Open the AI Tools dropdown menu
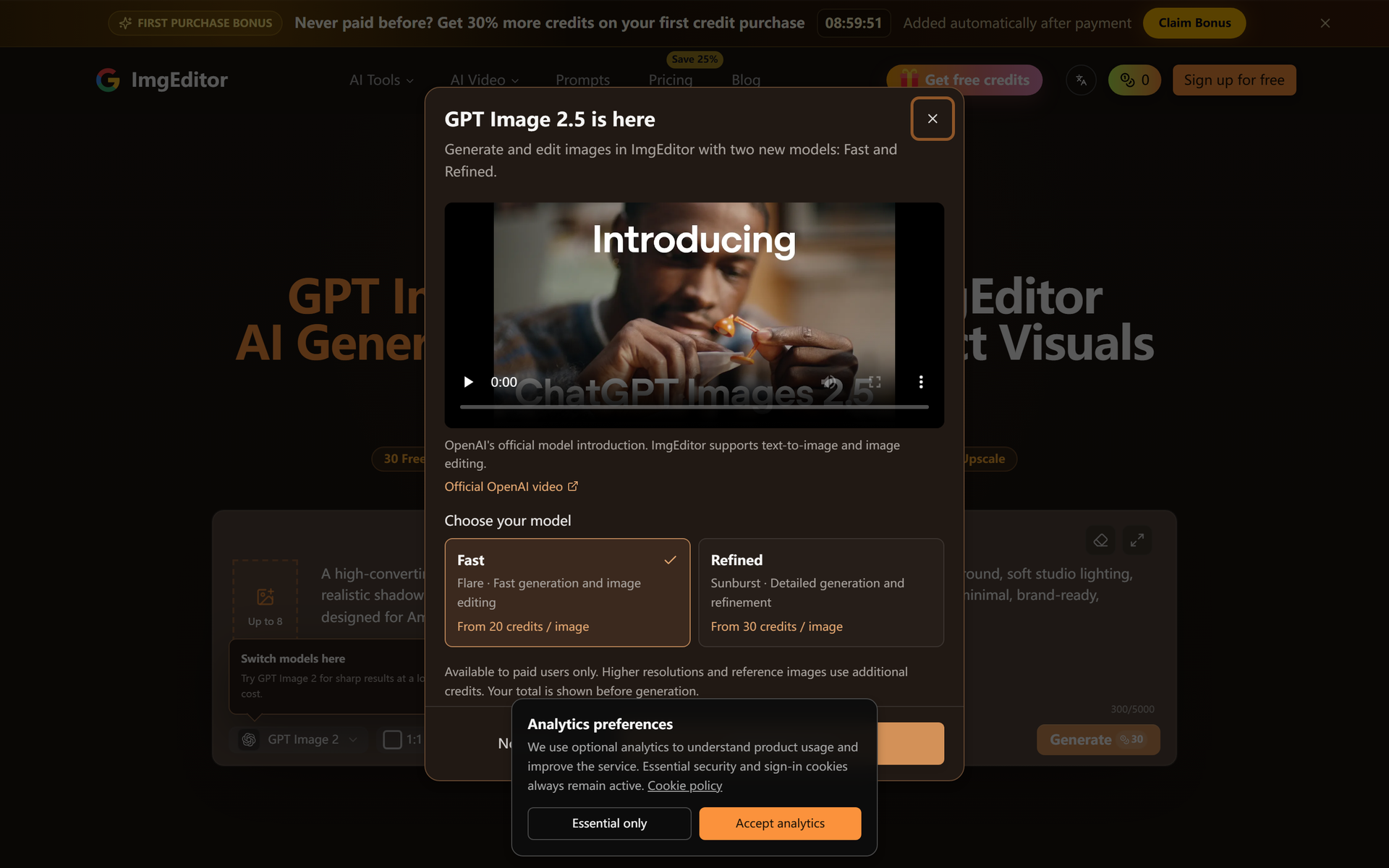 (381, 80)
